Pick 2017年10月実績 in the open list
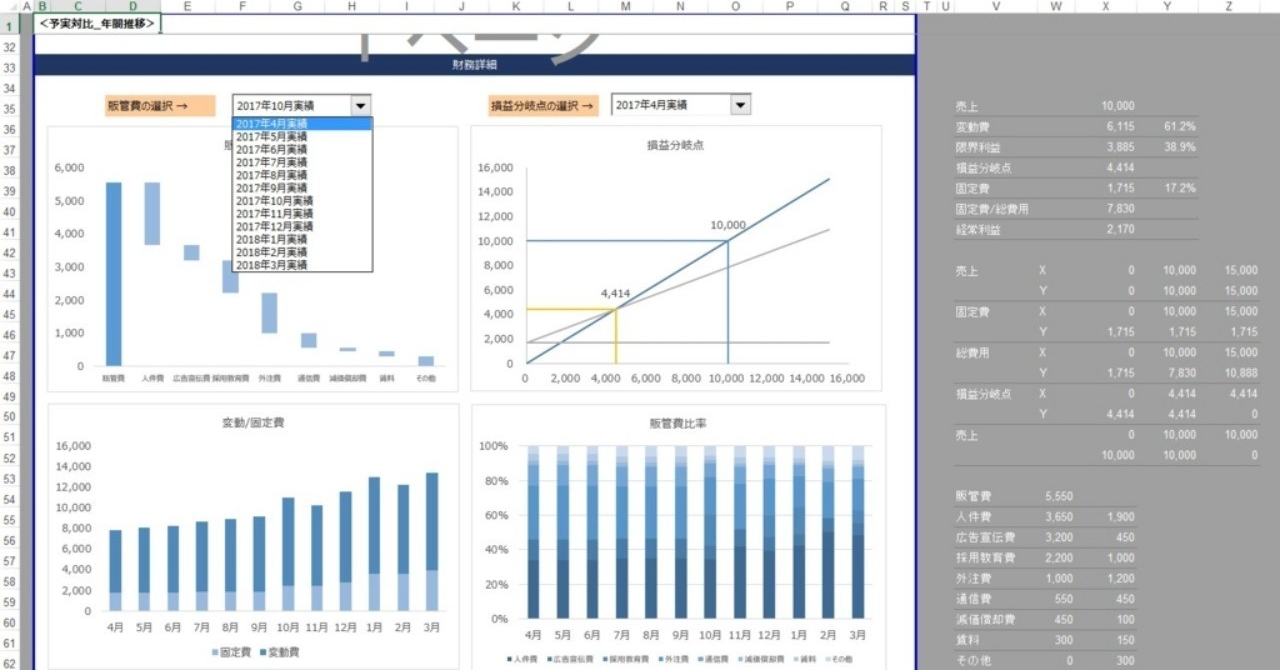This screenshot has height=670, width=1280. tap(302, 201)
